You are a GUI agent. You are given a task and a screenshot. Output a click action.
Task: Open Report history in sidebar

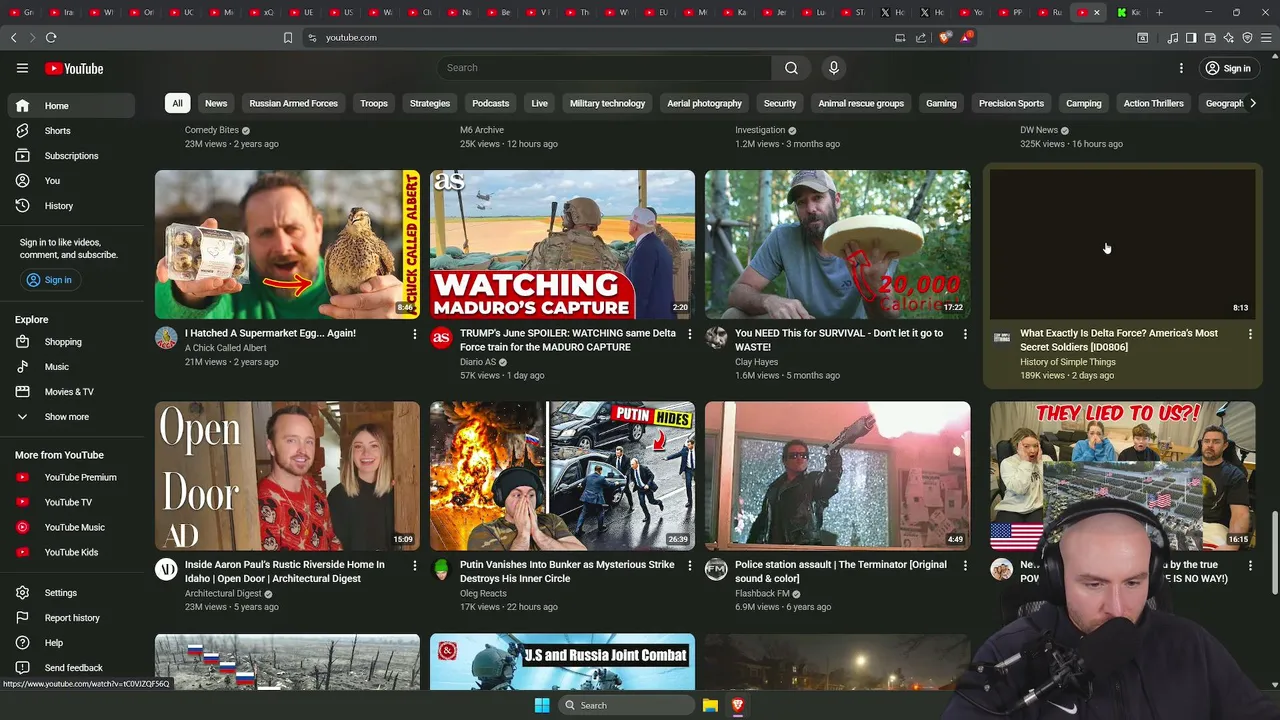[x=71, y=618]
